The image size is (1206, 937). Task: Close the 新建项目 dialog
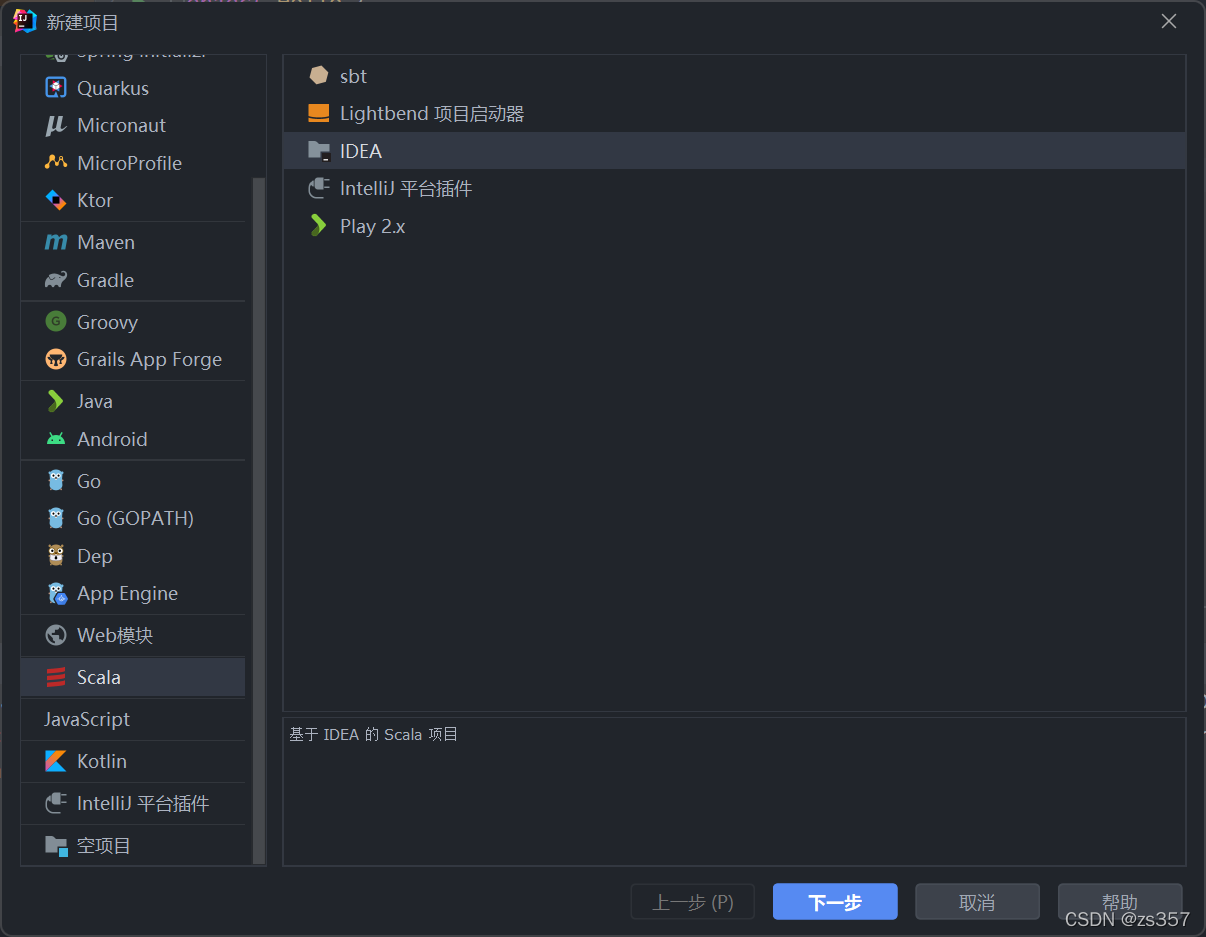tap(1168, 21)
